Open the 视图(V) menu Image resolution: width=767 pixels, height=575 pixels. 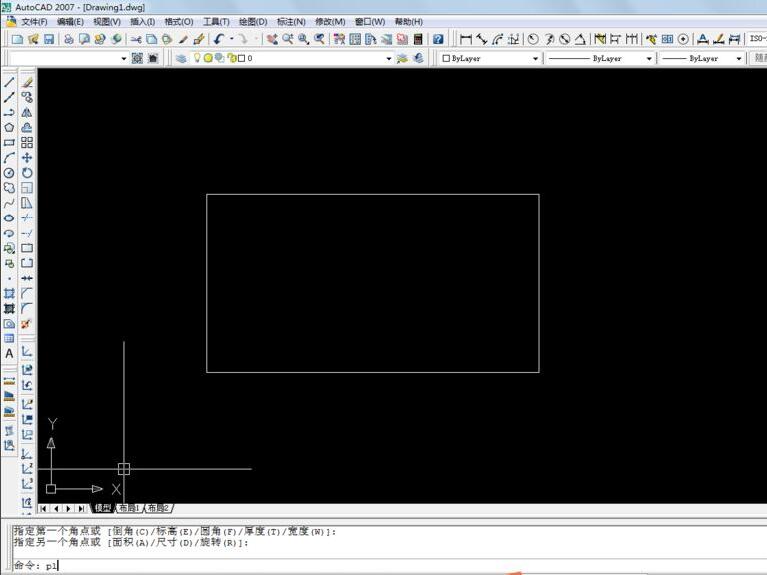pyautogui.click(x=107, y=22)
